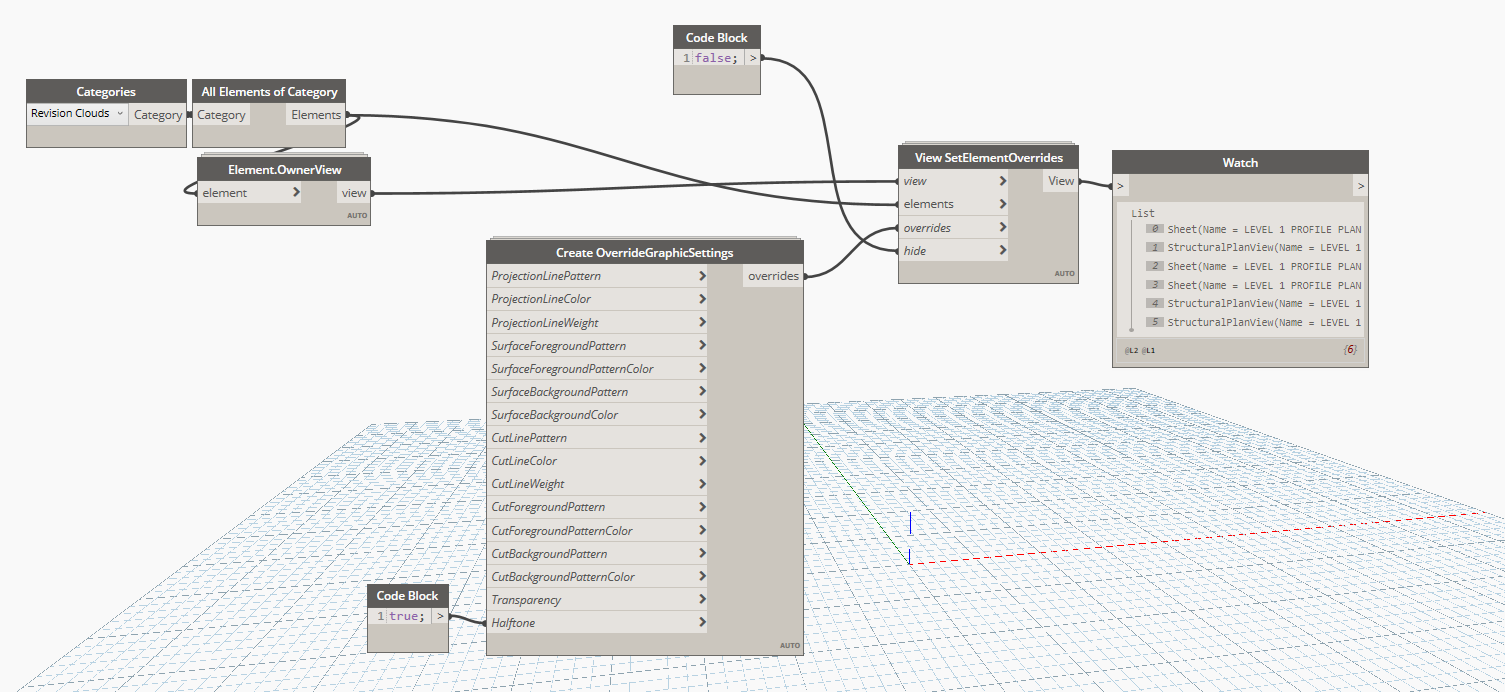This screenshot has width=1505, height=692.
Task: Edit the false; code block text
Action: pyautogui.click(x=716, y=58)
